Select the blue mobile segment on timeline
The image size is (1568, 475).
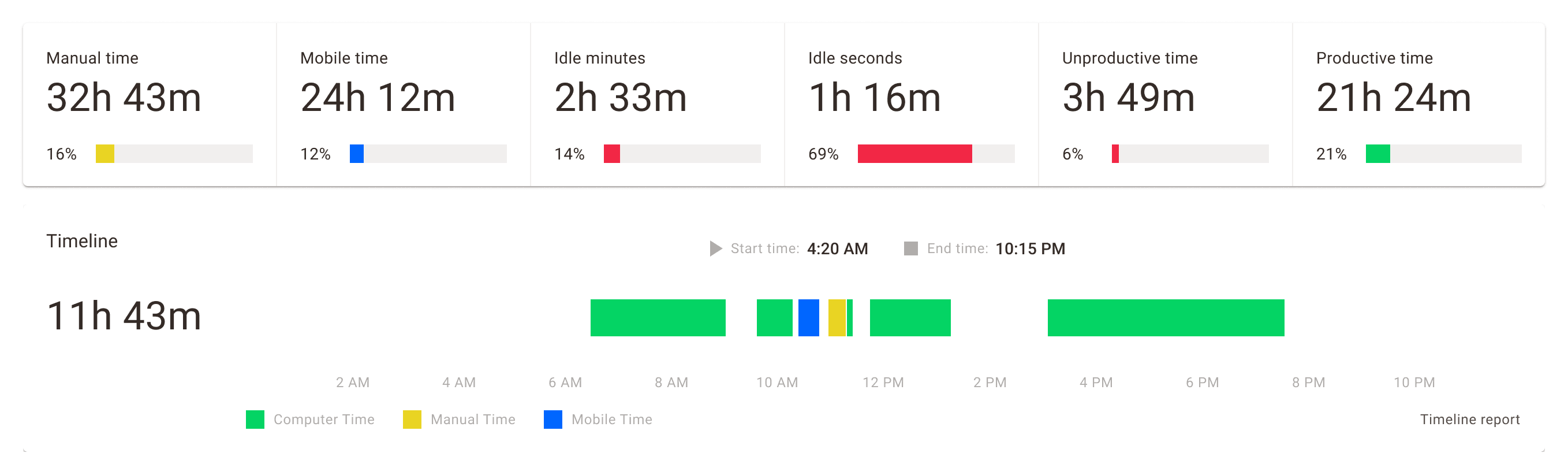808,318
